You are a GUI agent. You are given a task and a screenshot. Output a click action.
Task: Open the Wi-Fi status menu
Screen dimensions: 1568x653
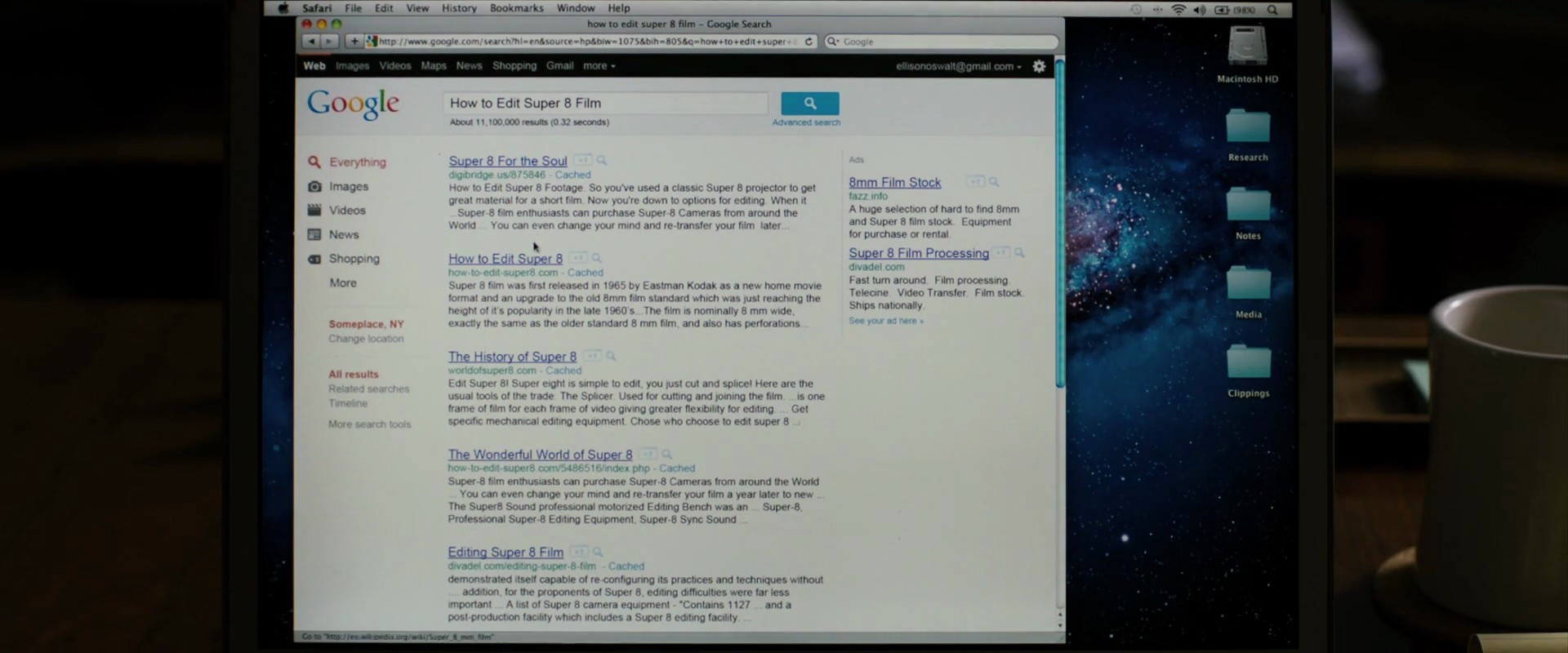click(1178, 10)
